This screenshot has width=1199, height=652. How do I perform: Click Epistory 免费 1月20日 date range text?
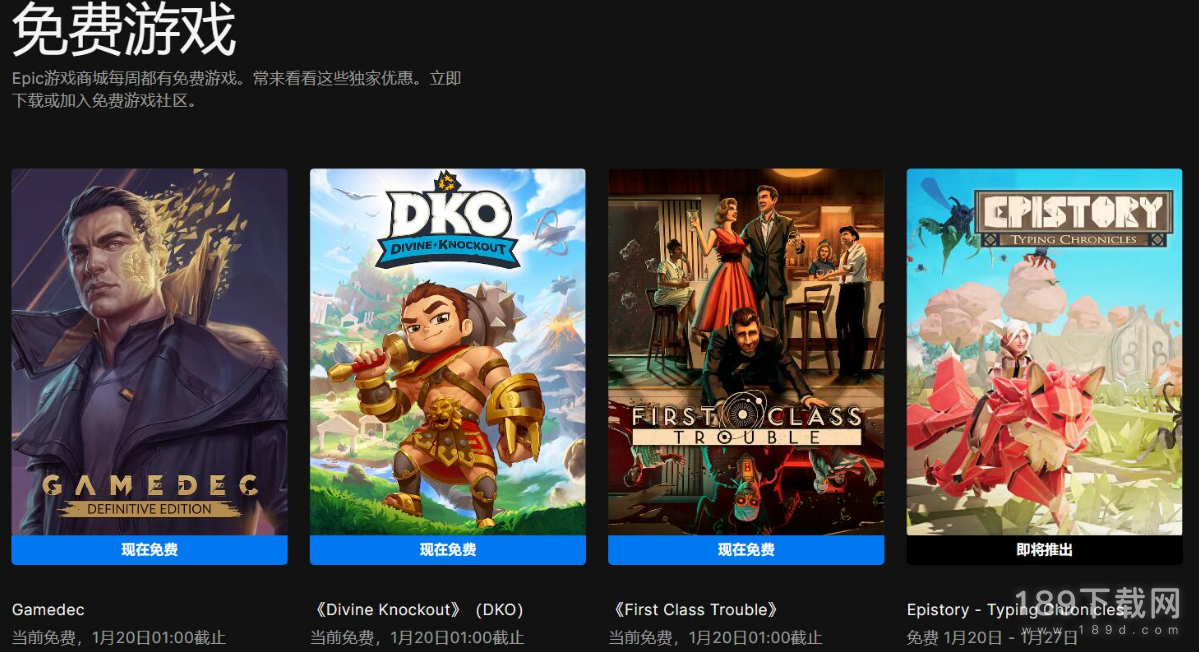click(x=992, y=637)
